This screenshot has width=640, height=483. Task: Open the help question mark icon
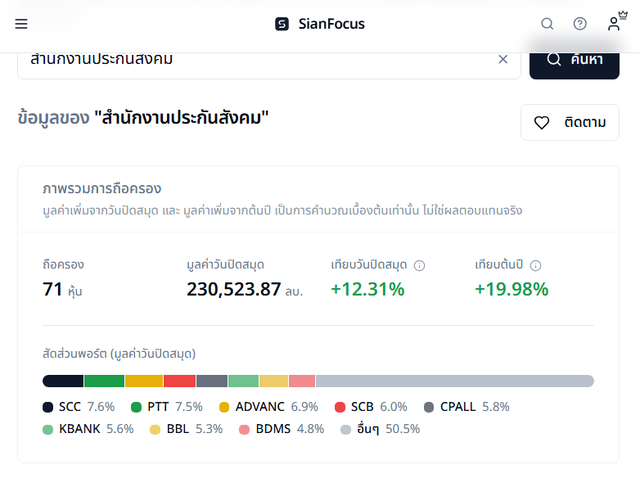580,24
